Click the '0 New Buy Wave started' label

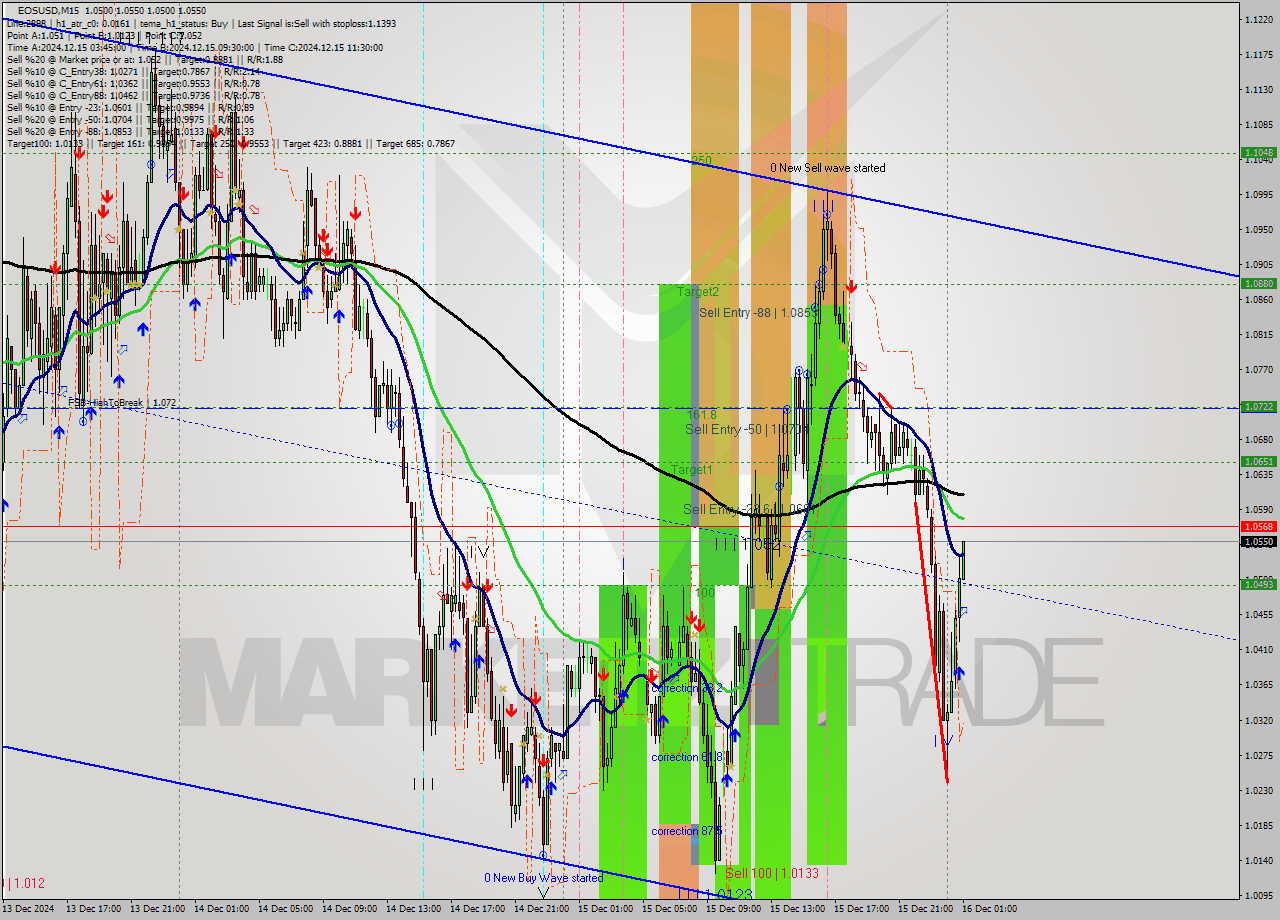point(543,878)
